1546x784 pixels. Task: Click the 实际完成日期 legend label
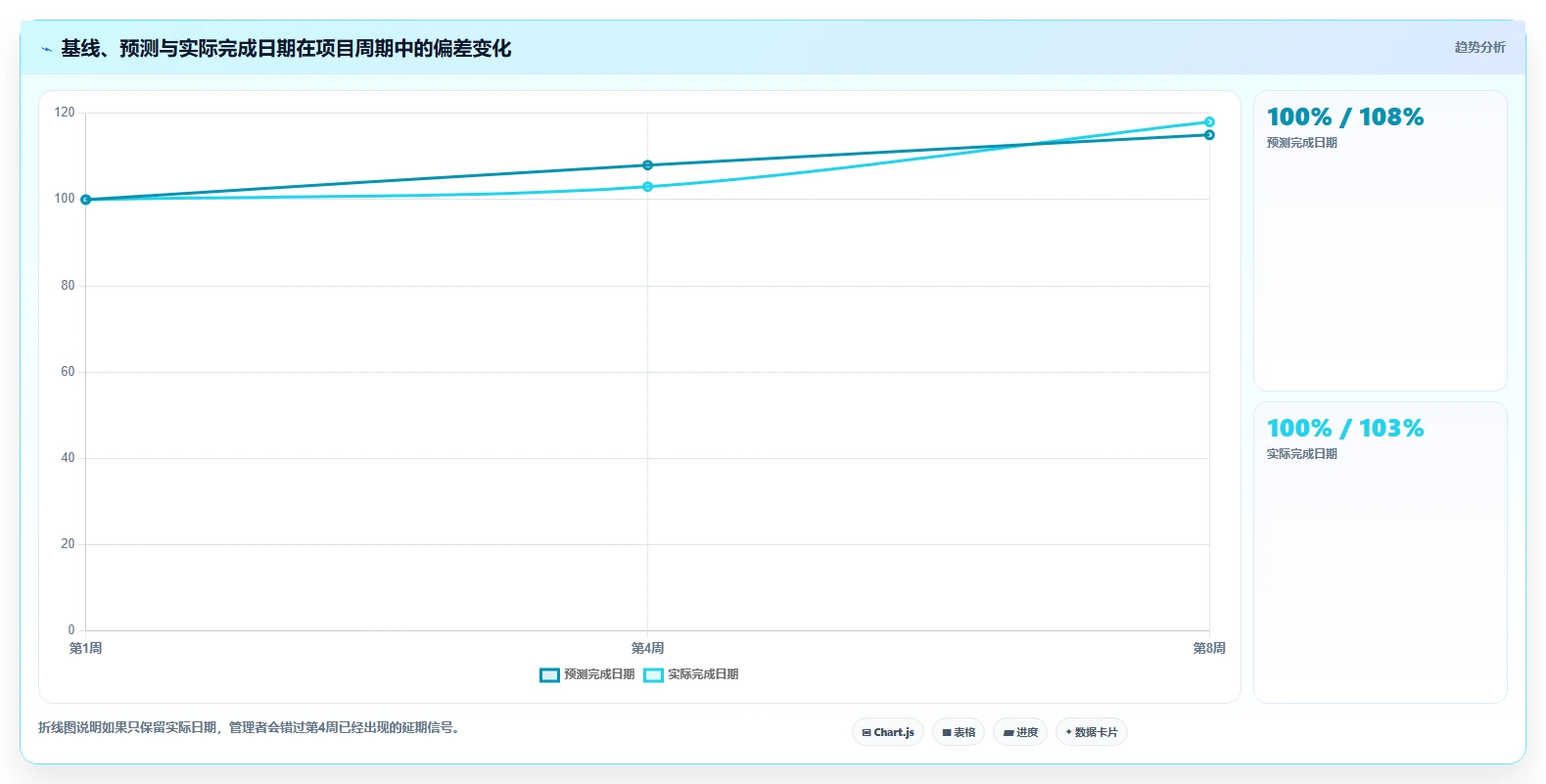pos(703,674)
